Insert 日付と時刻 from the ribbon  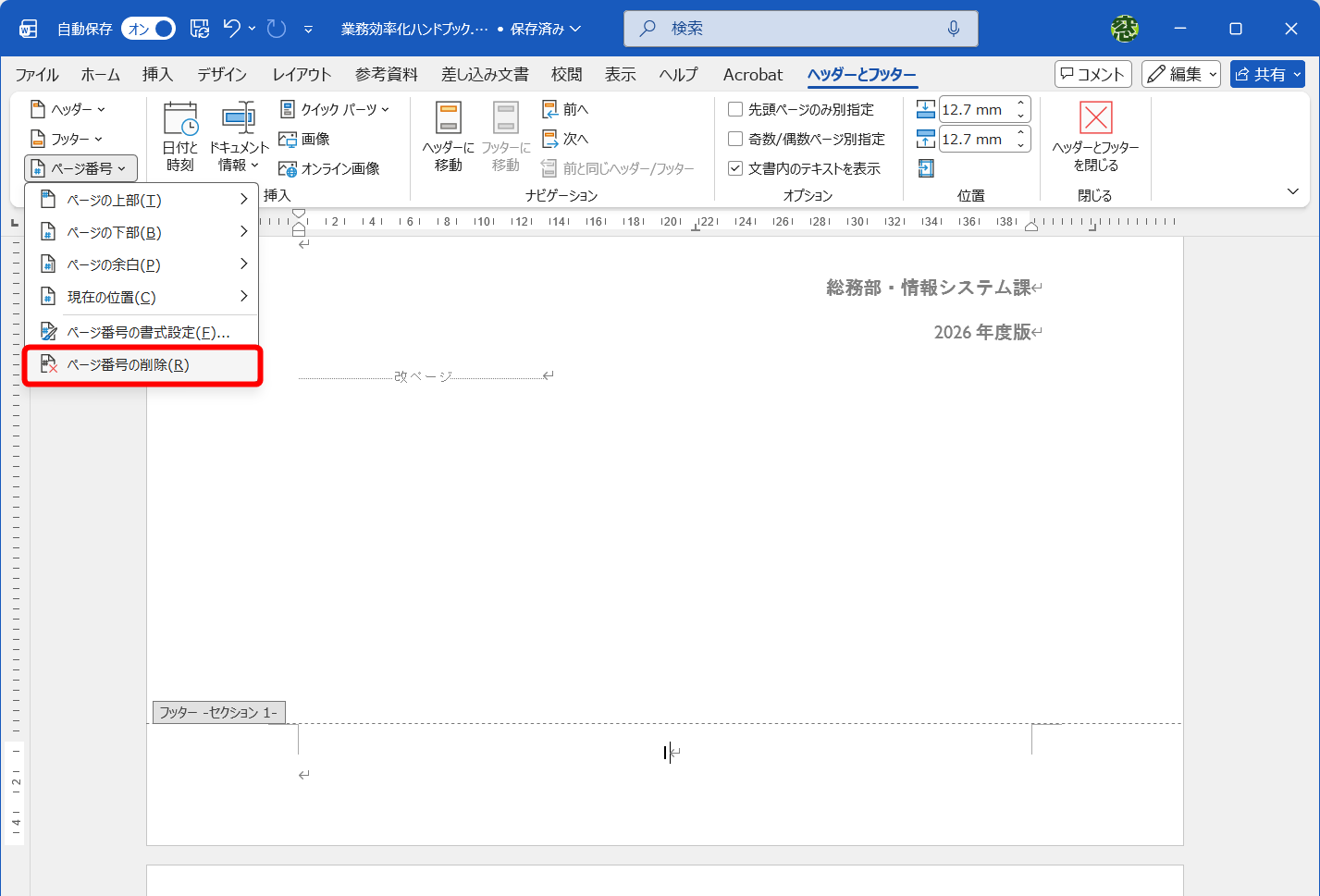[x=180, y=137]
